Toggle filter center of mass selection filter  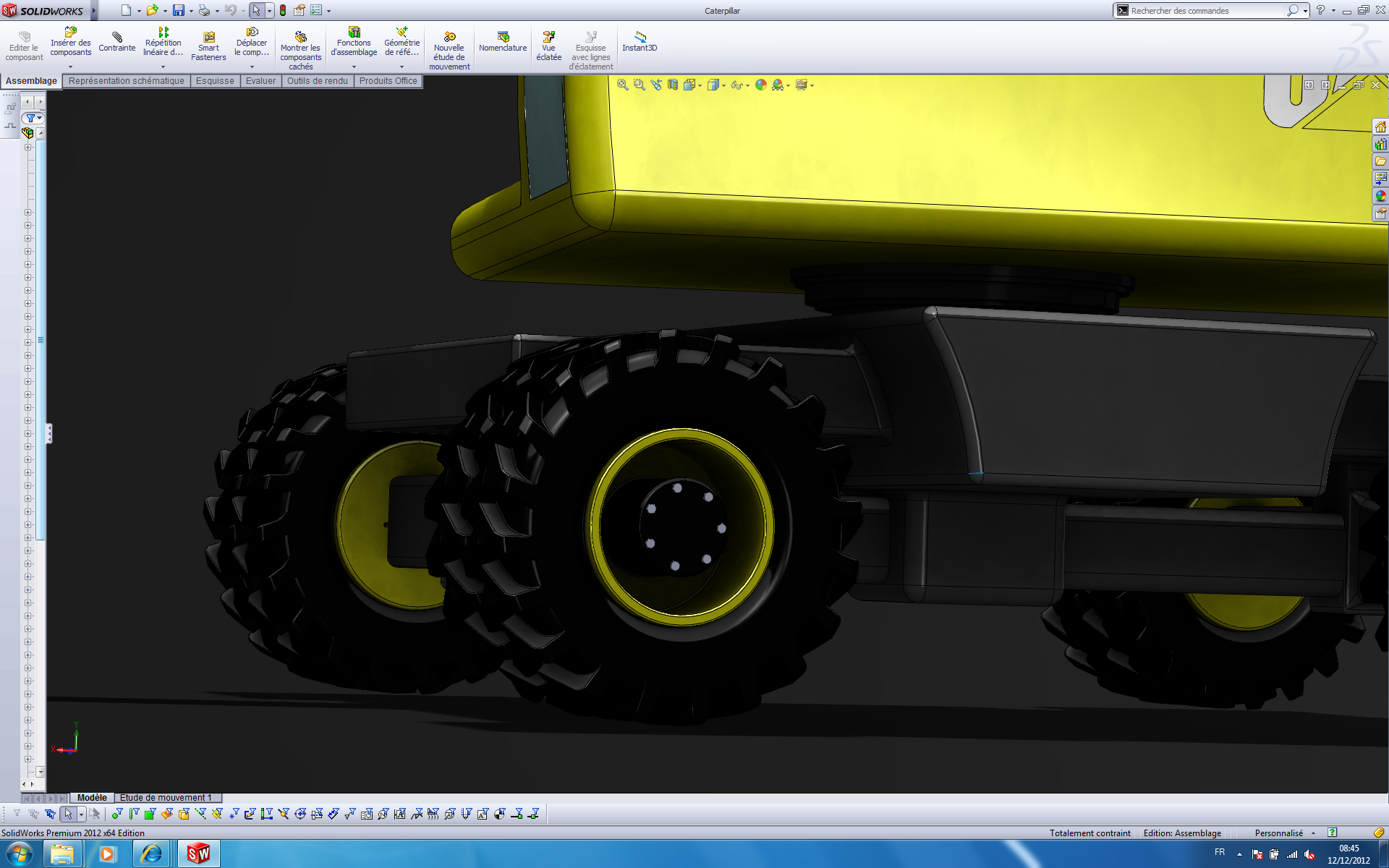[x=499, y=814]
